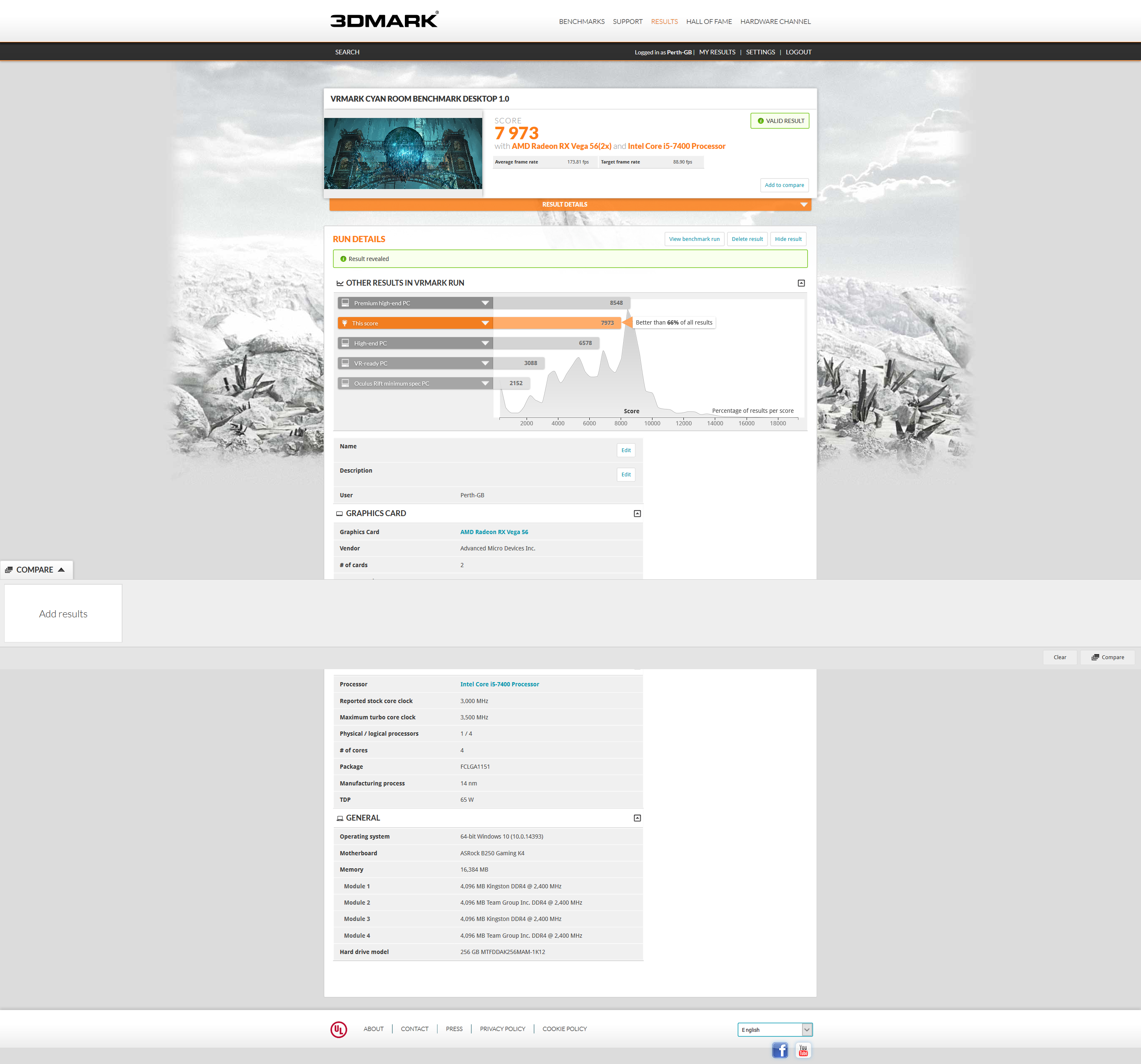Open My Results link

coord(717,51)
